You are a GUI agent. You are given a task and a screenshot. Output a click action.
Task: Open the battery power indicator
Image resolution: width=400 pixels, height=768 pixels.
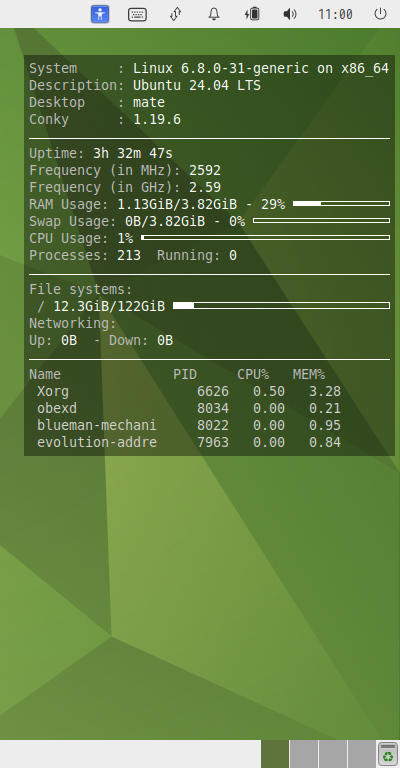point(252,14)
